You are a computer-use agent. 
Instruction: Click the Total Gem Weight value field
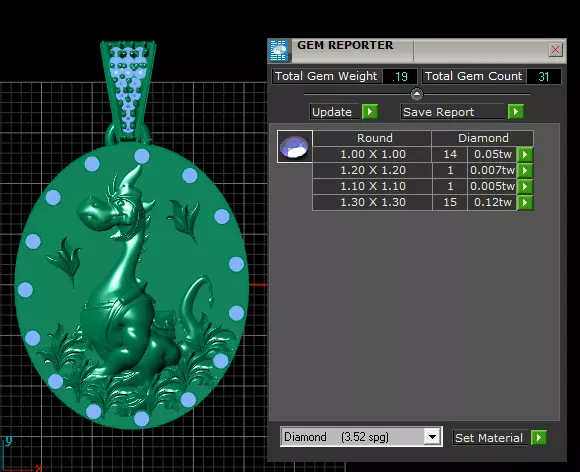tap(399, 77)
